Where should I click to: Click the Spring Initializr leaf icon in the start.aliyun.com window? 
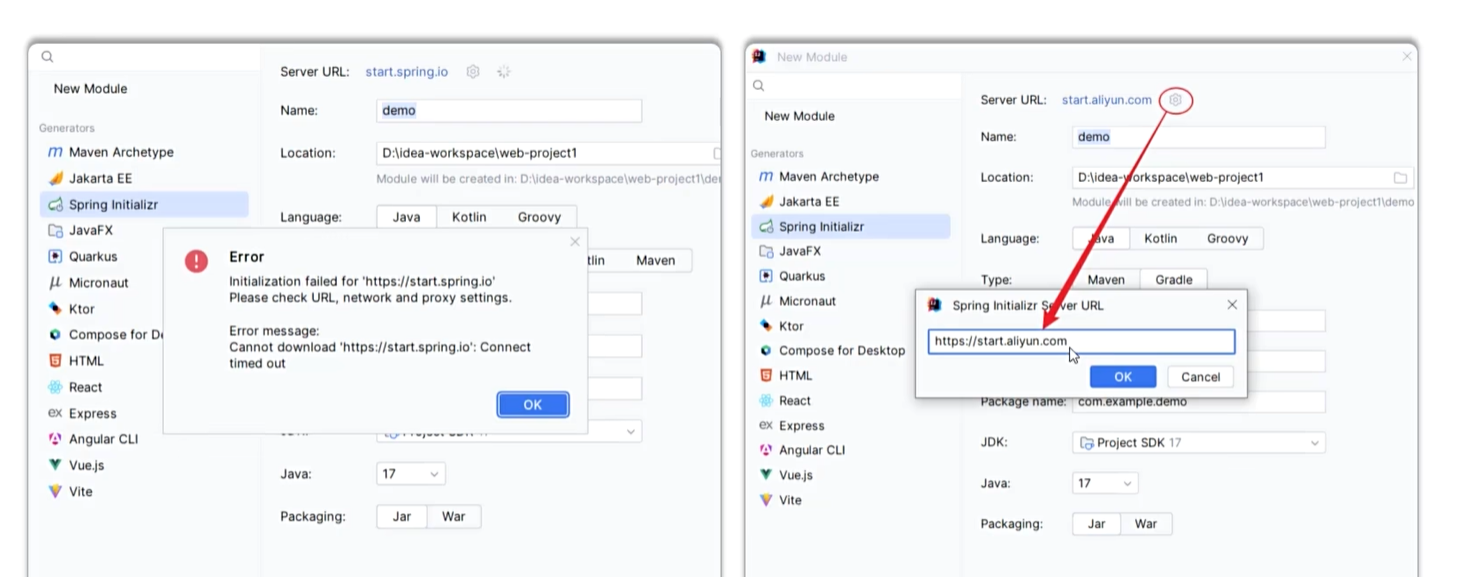766,227
